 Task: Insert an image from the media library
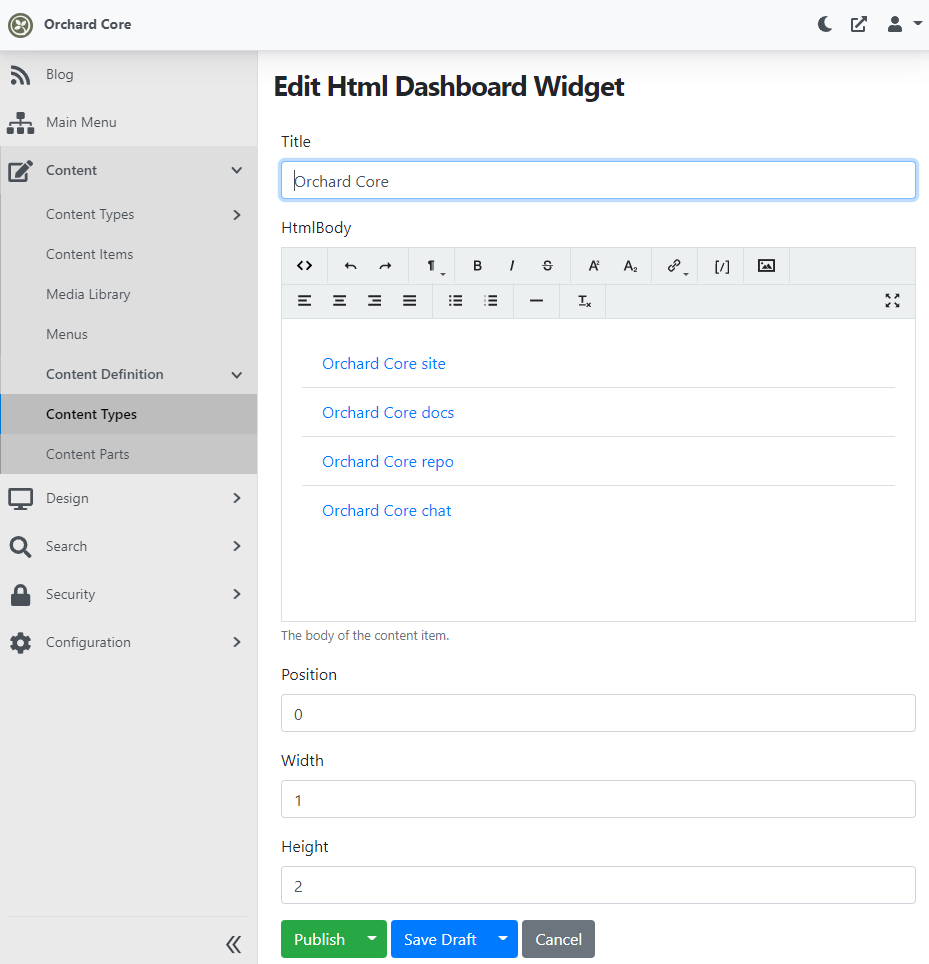(766, 266)
